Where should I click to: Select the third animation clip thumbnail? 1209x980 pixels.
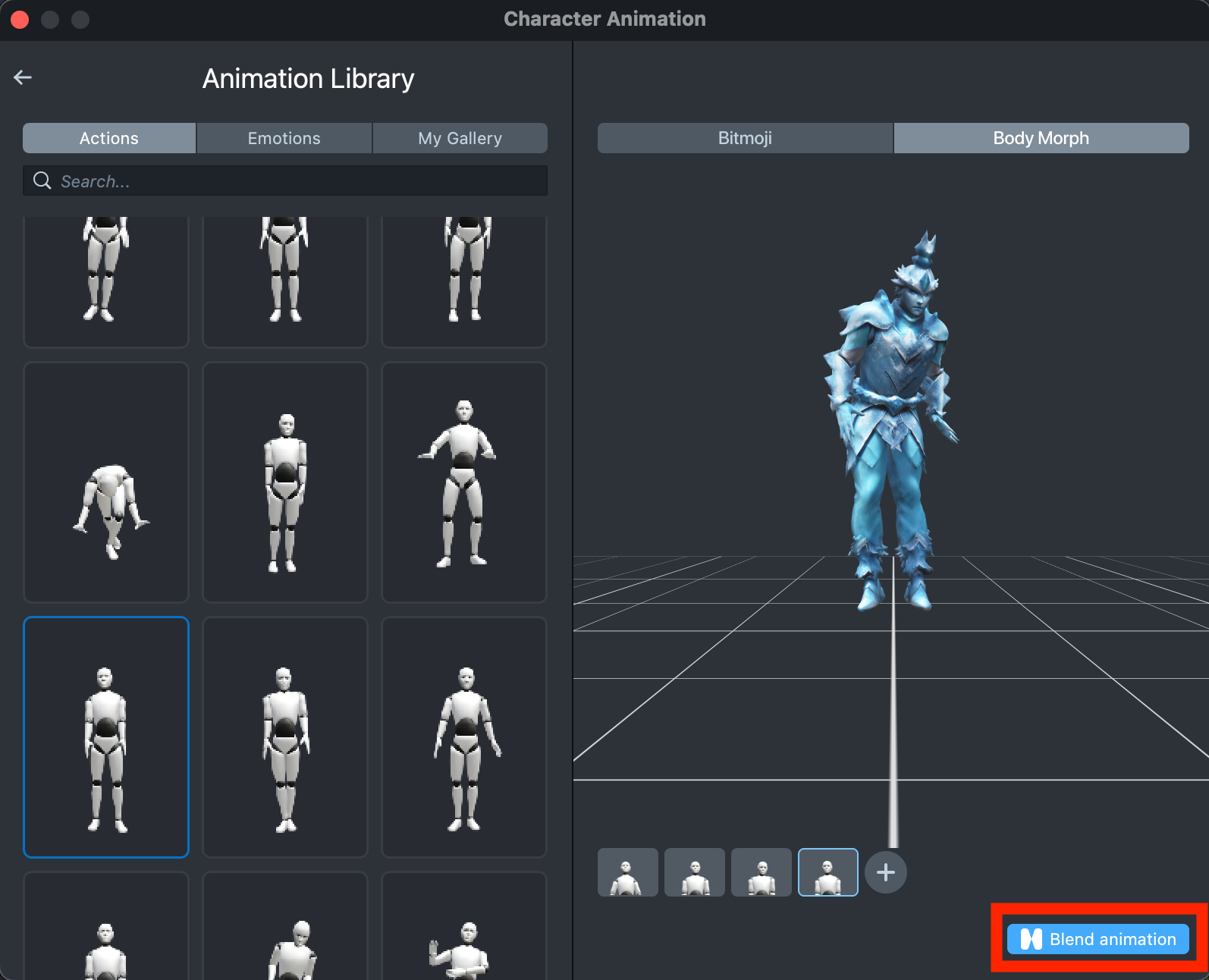761,872
